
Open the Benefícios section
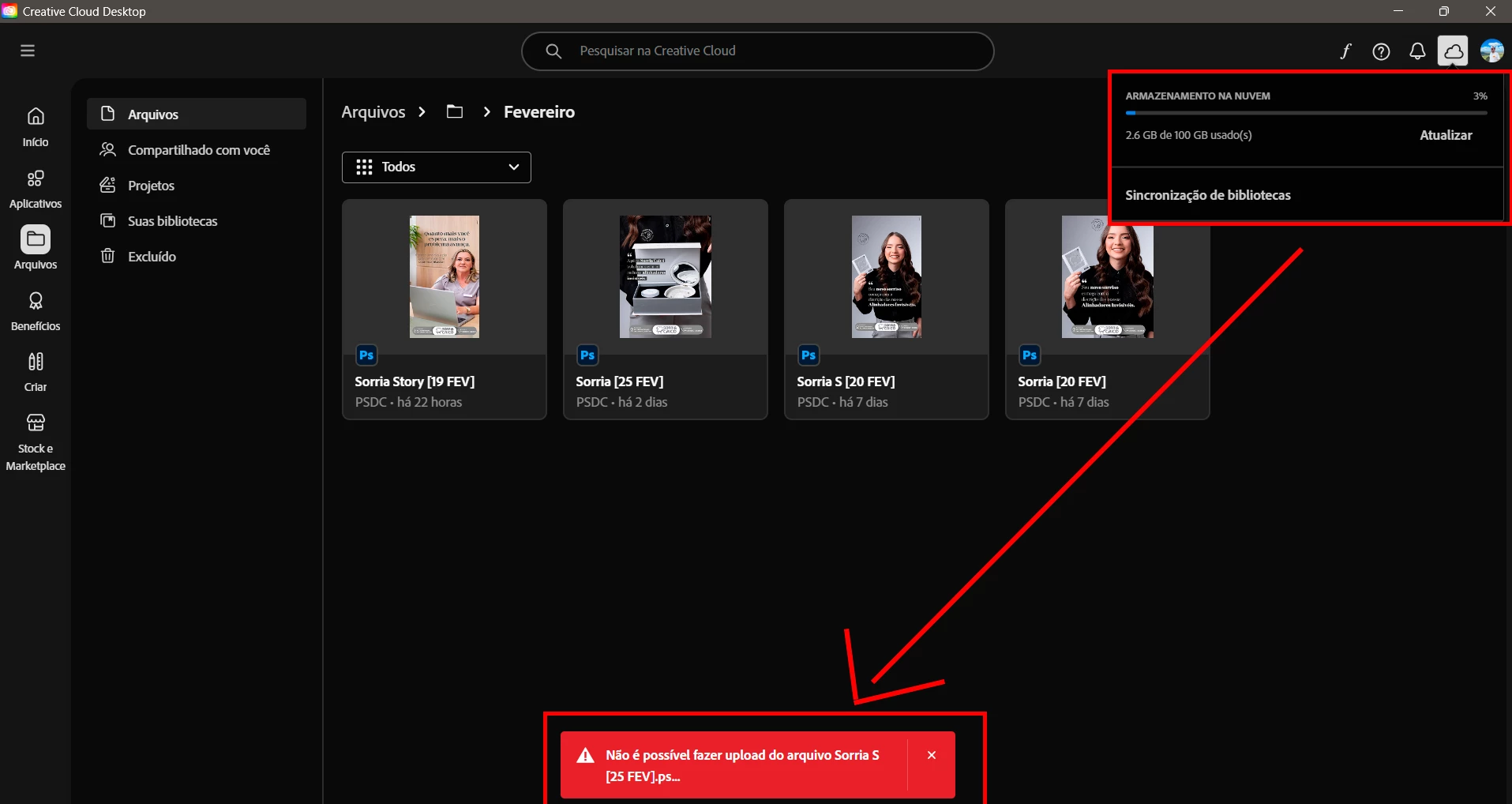pos(36,311)
